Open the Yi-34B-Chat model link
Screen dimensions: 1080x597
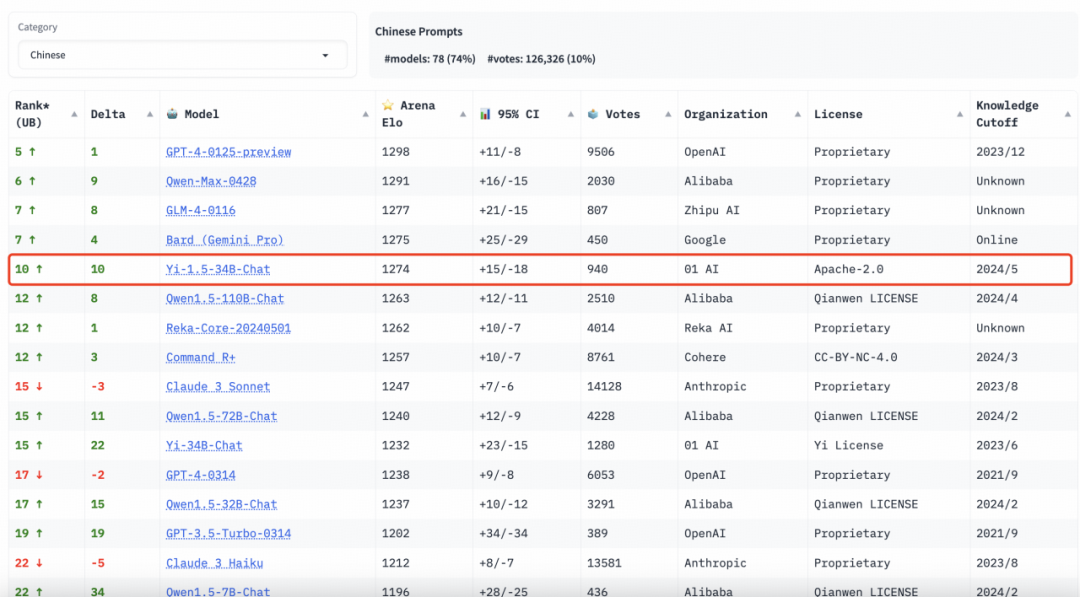(204, 446)
